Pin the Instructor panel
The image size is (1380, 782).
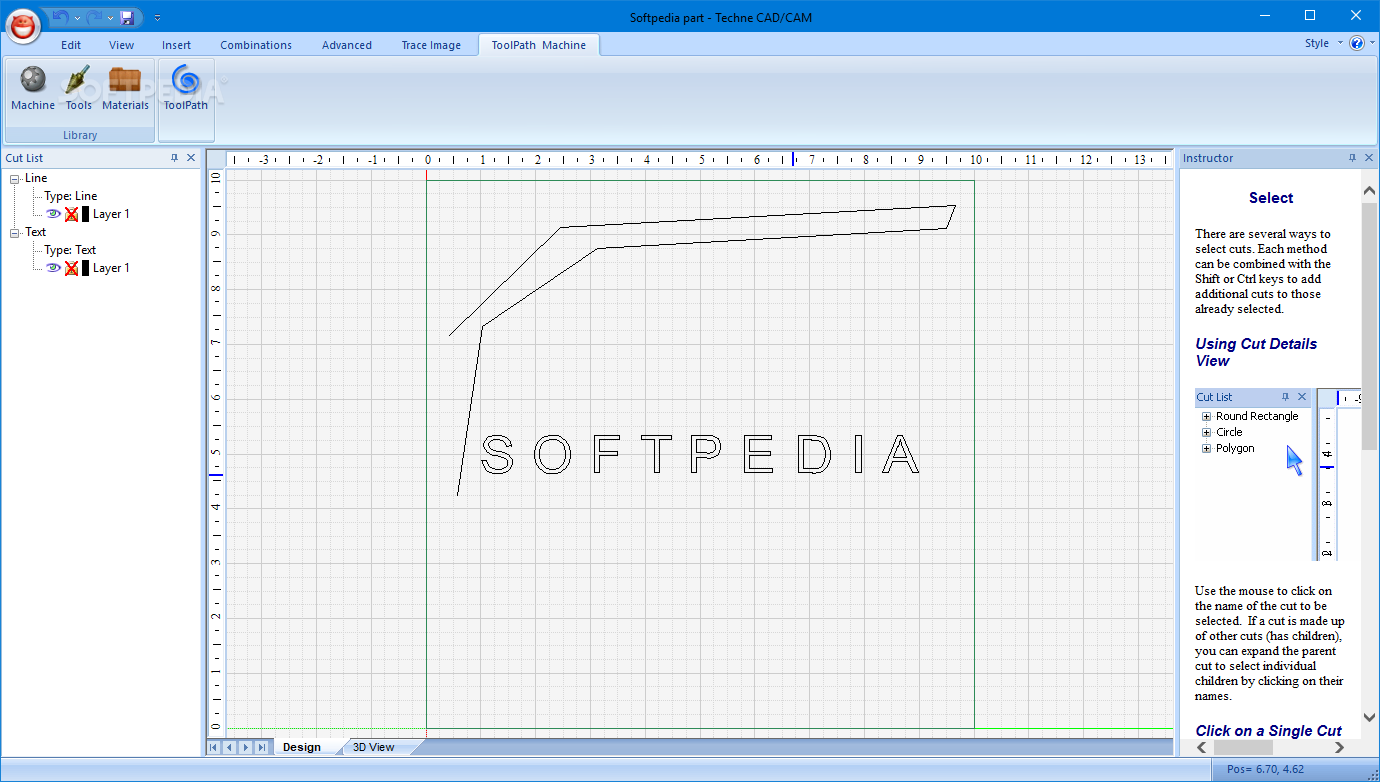1352,158
